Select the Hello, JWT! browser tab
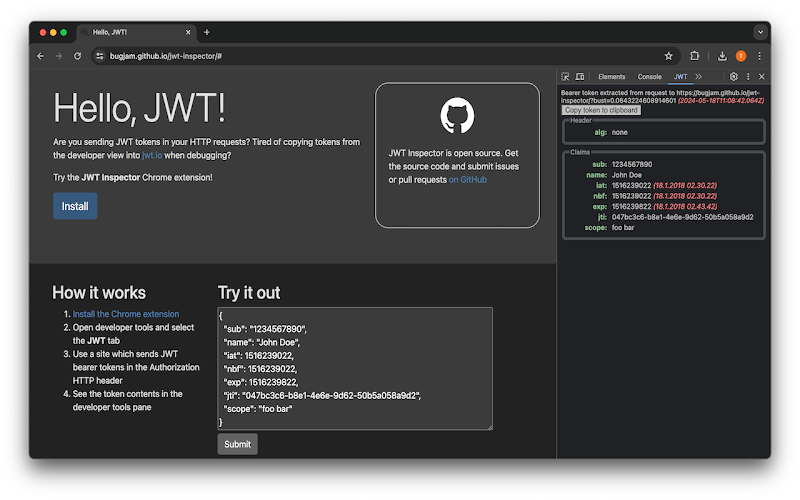 point(135,32)
